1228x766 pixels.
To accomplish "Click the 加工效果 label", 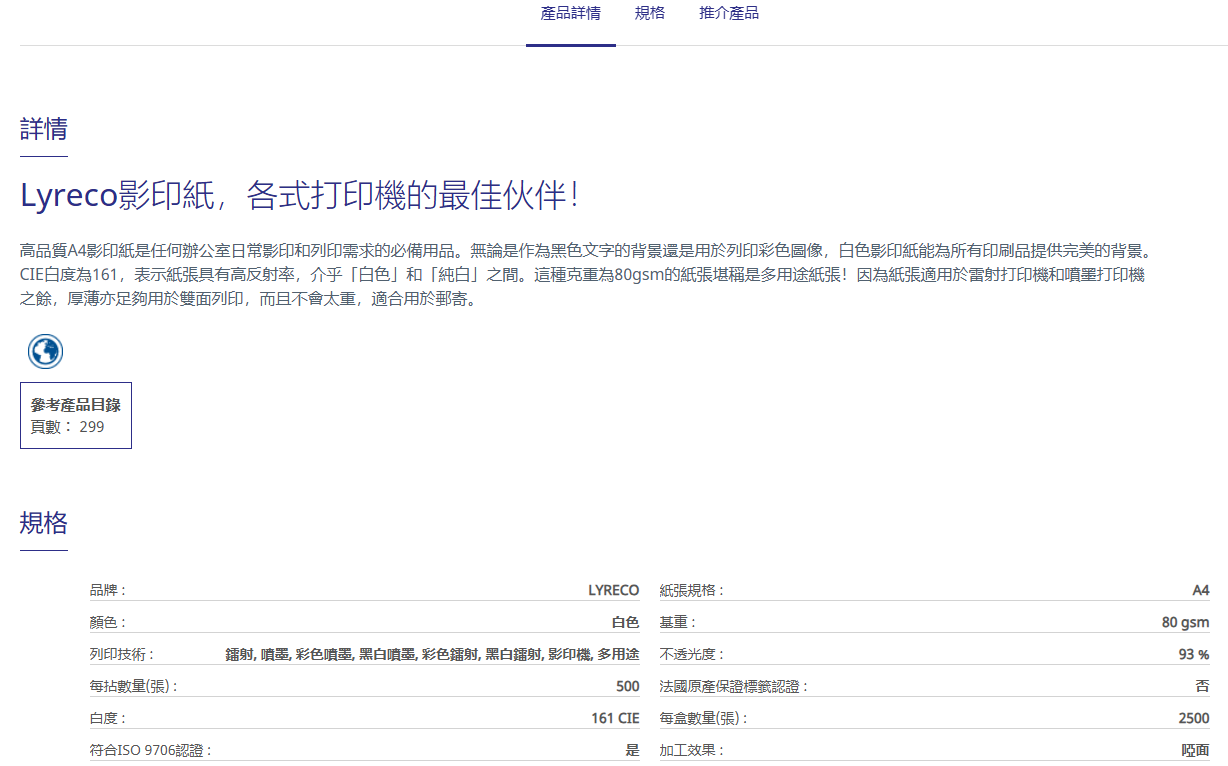I will coord(692,751).
